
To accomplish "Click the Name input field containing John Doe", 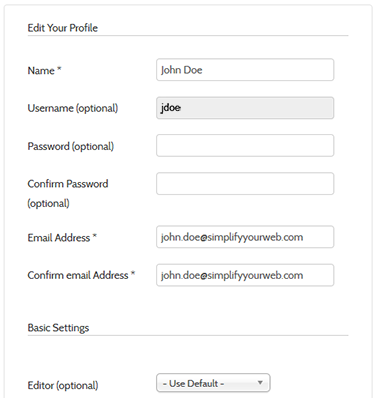I will tap(245, 70).
